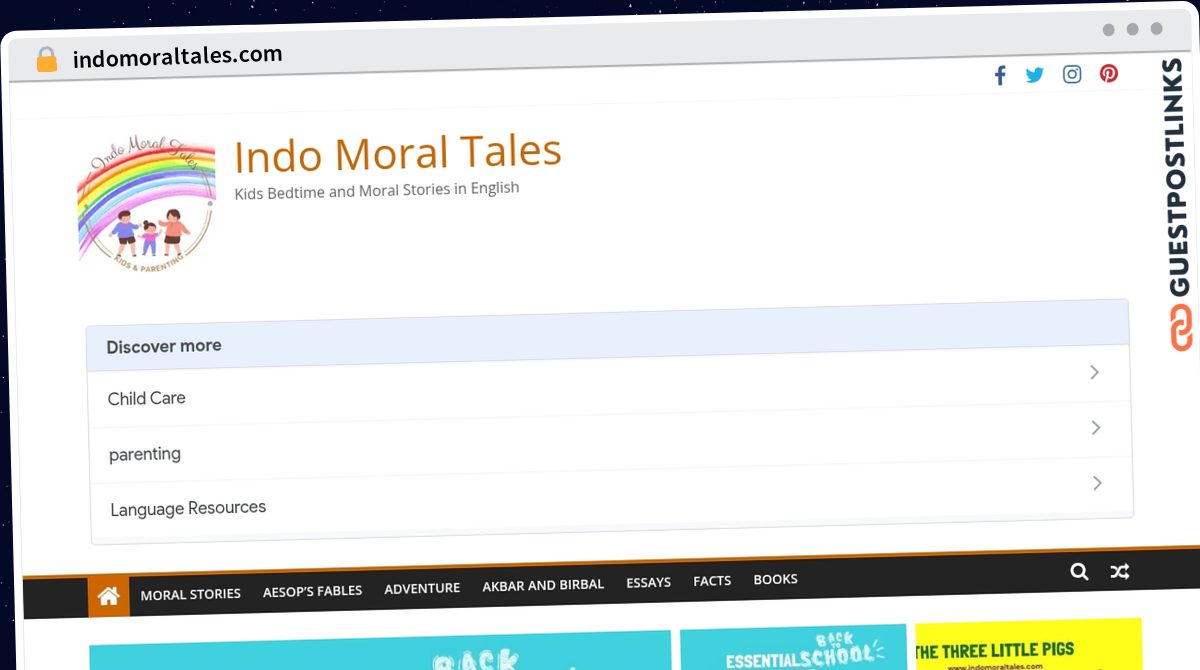Click the Language Resources link
Screen dimensions: 1200x670
click(188, 508)
